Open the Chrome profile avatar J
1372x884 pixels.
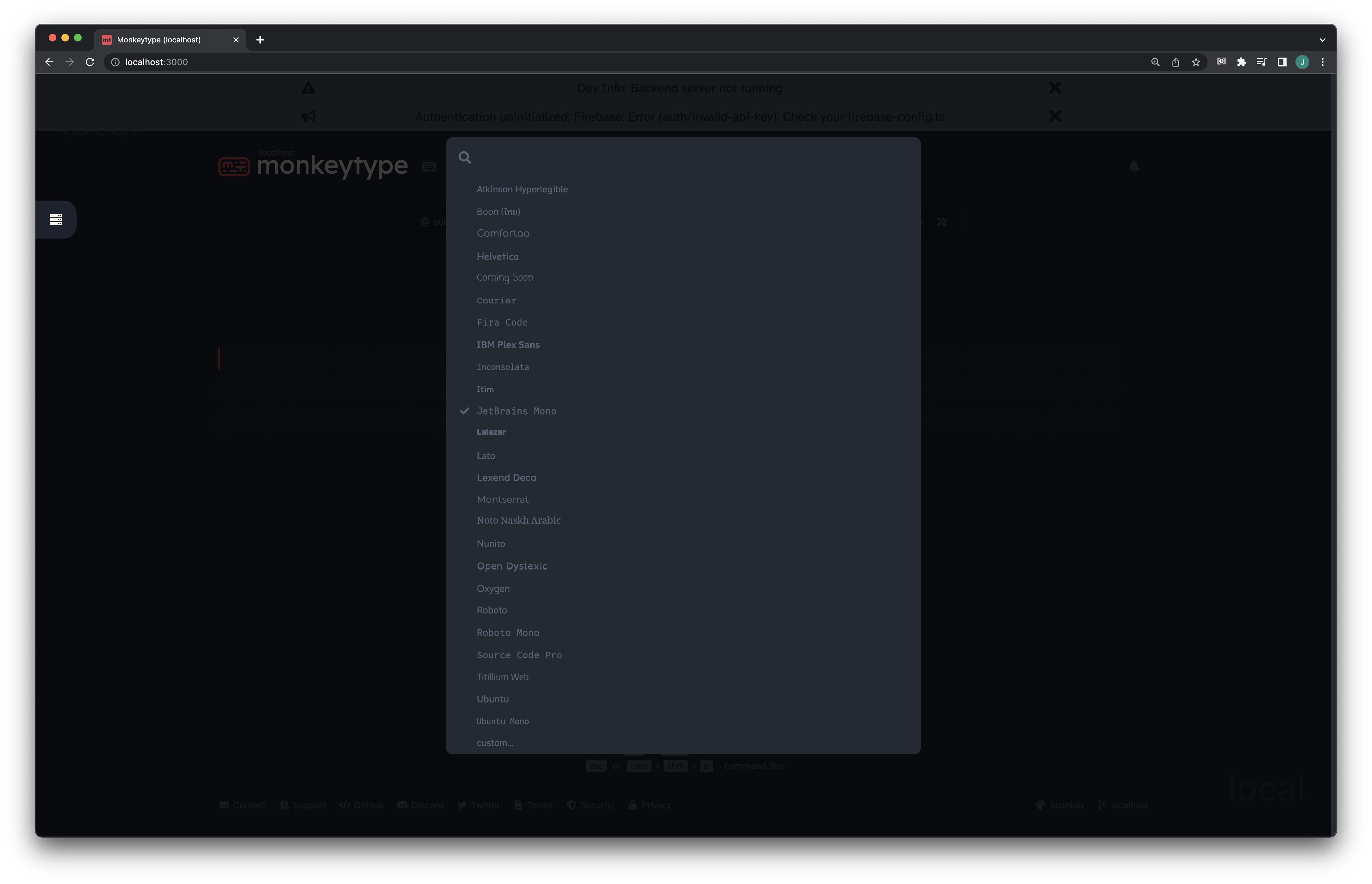click(1302, 62)
